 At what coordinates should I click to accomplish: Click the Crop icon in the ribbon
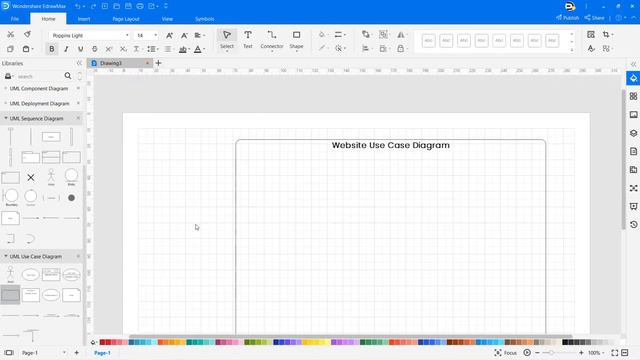point(606,35)
